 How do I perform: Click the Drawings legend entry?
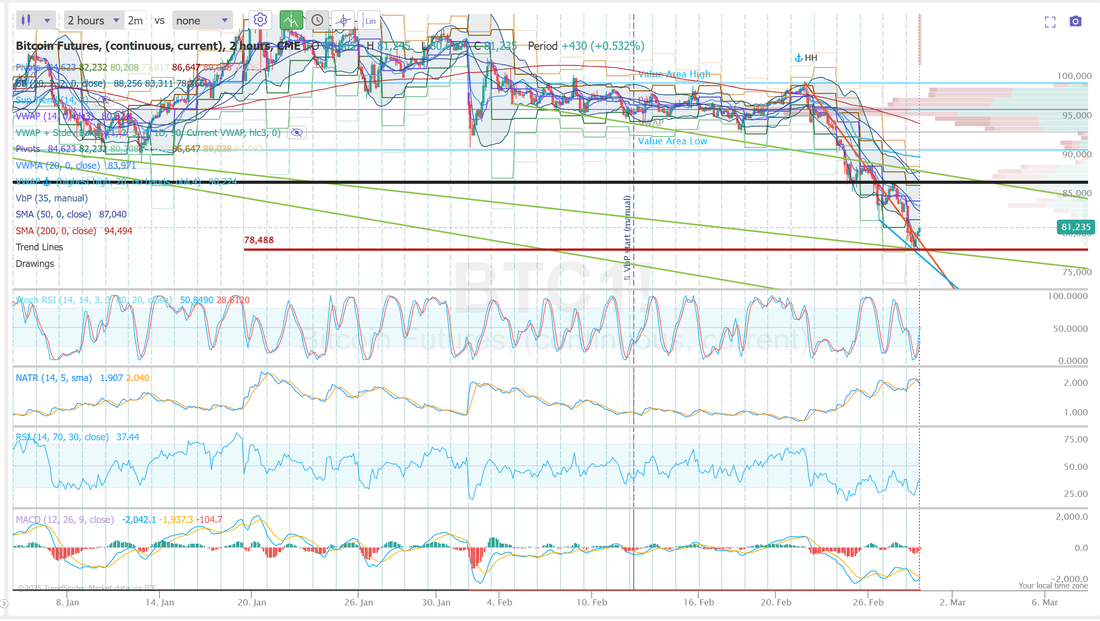tap(35, 263)
